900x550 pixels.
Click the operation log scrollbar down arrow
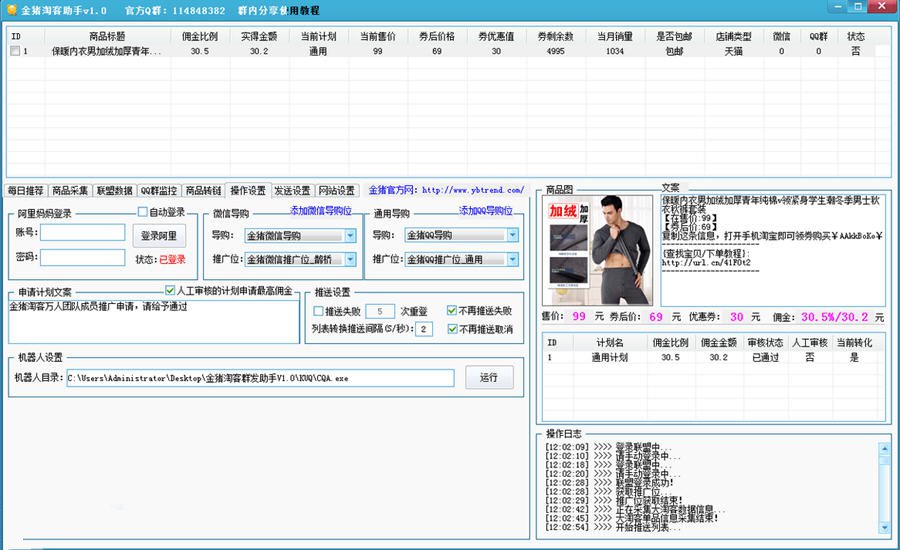pos(883,526)
